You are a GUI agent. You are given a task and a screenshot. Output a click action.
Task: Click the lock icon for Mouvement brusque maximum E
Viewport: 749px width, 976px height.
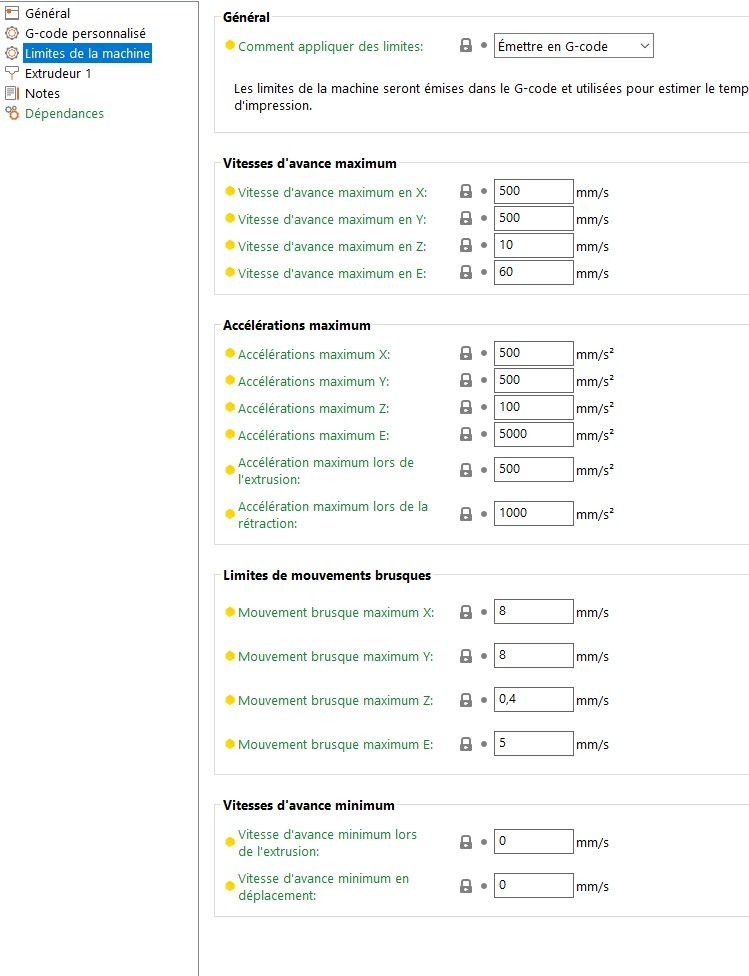465,743
